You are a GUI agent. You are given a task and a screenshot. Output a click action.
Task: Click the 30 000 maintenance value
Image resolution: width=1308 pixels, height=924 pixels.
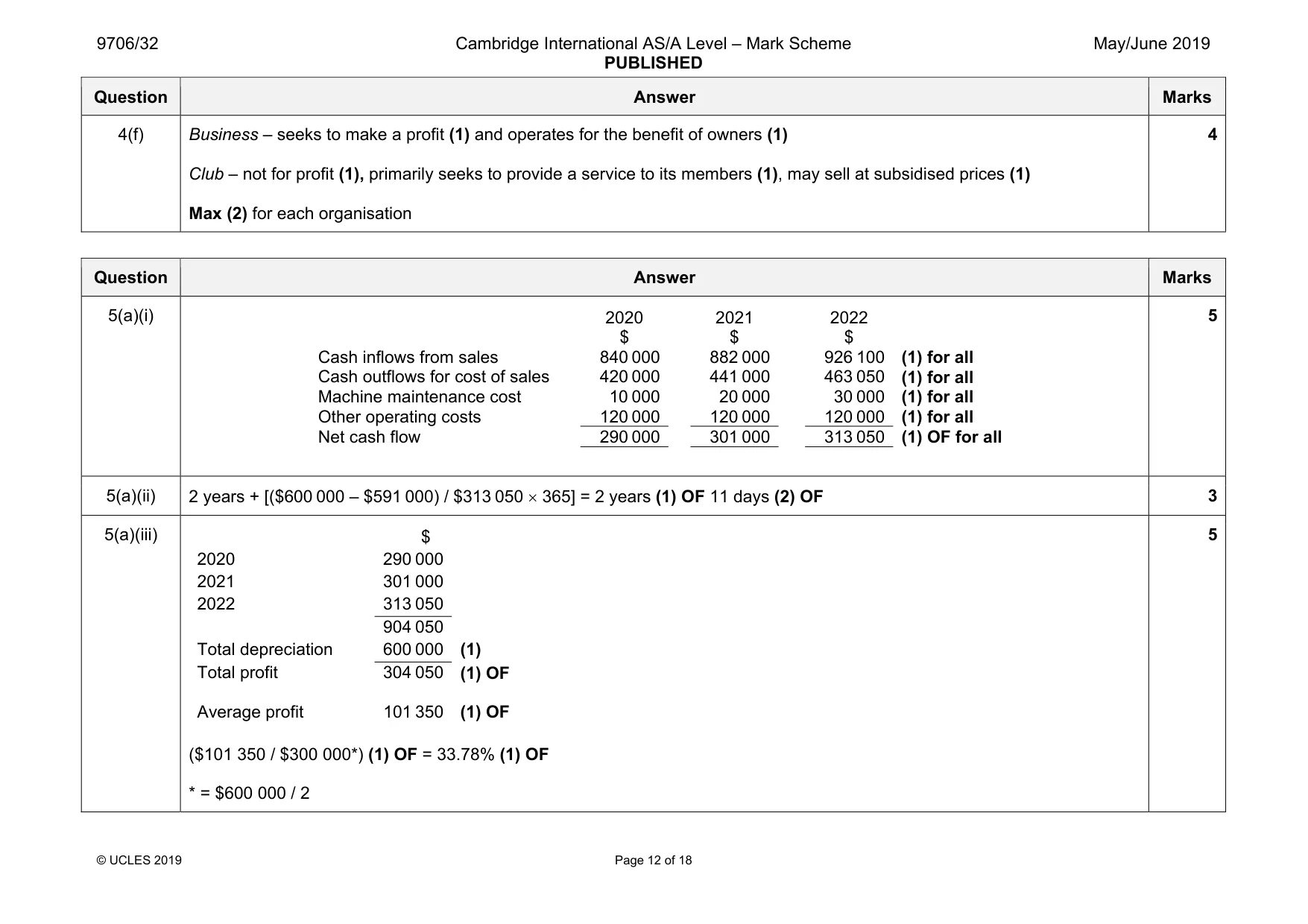point(859,396)
